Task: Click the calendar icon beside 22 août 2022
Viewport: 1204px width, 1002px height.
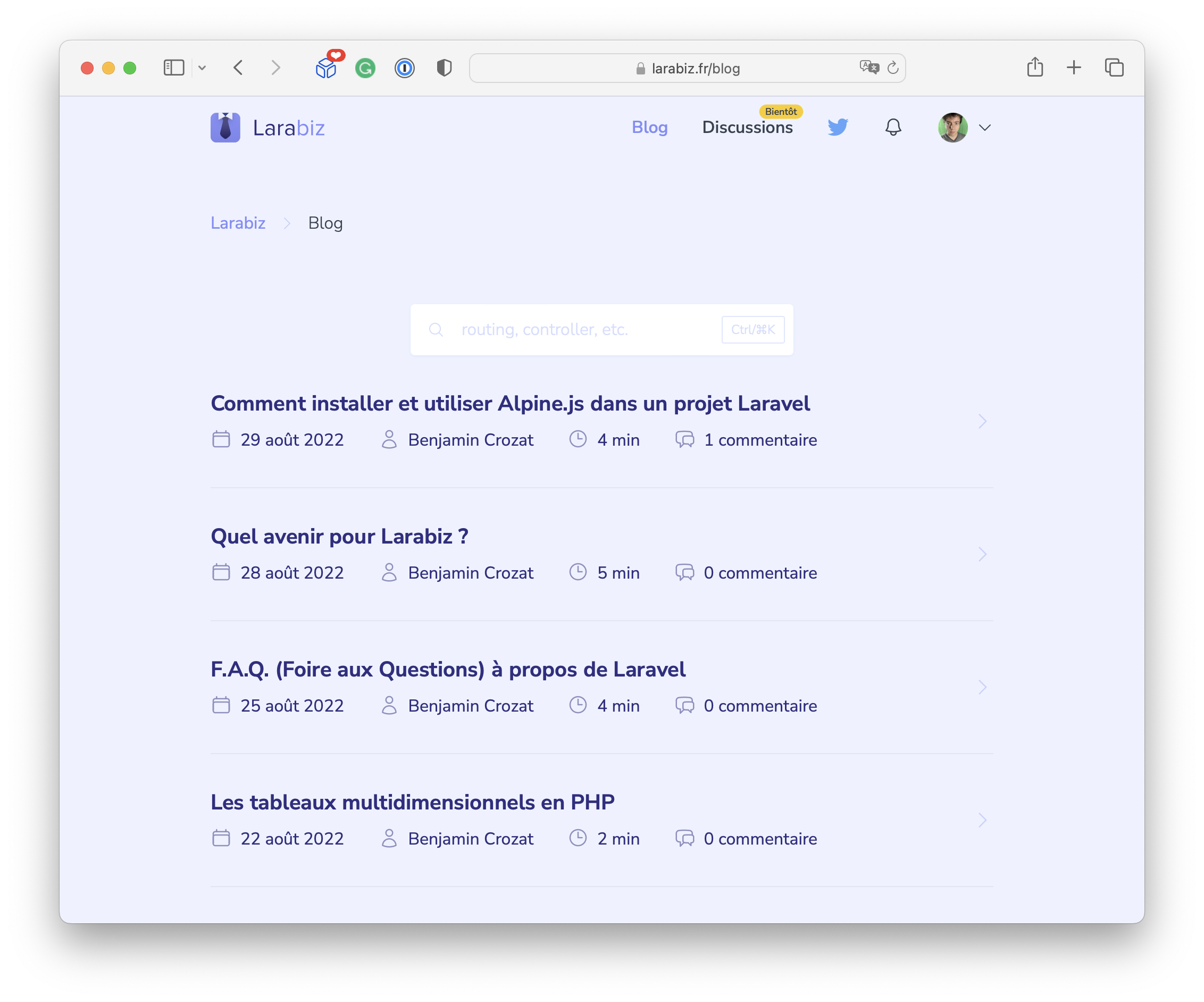Action: pos(221,838)
